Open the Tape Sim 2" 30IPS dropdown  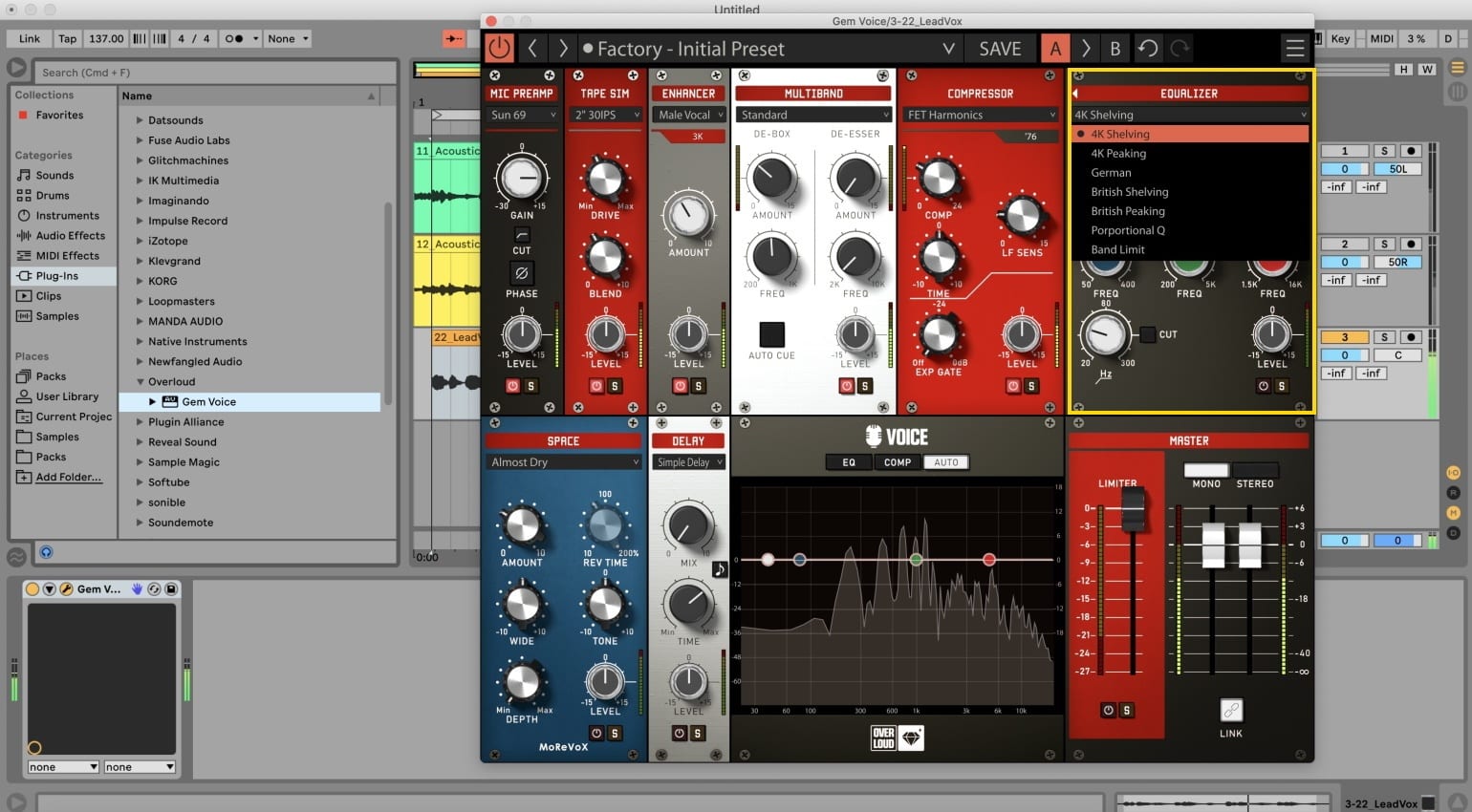point(606,115)
